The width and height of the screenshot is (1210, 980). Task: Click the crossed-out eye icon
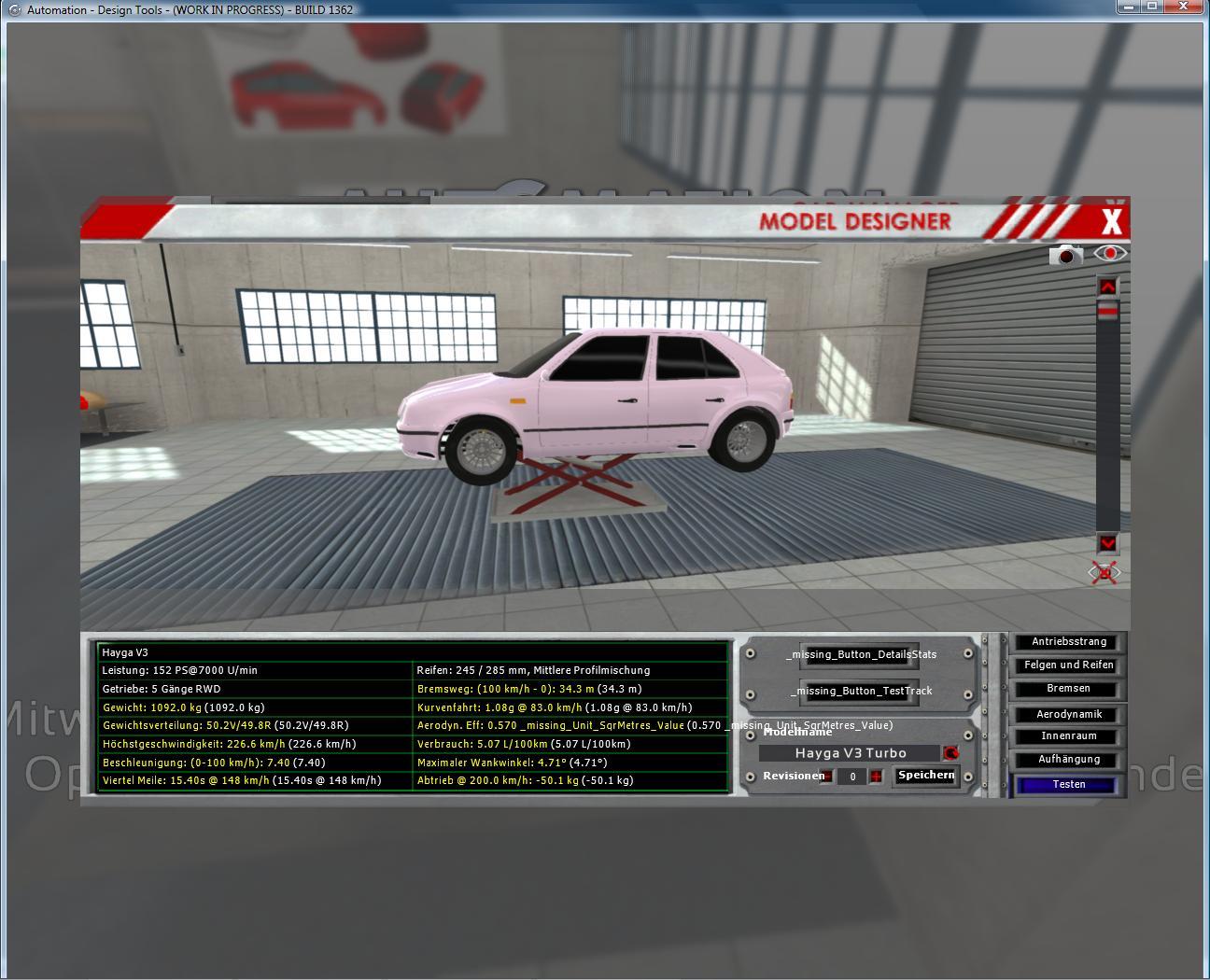pos(1104,573)
